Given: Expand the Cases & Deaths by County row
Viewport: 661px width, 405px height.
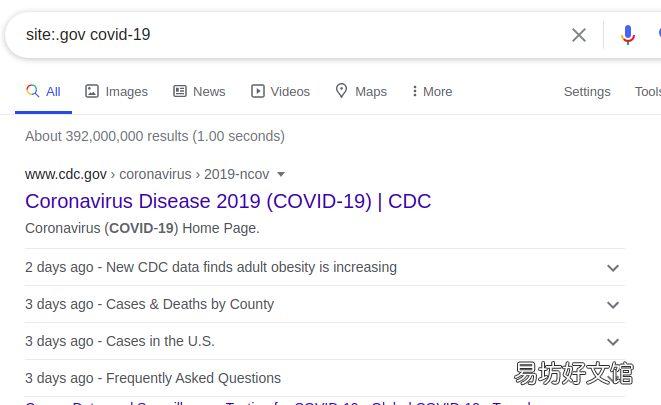Looking at the screenshot, I should pos(613,305).
